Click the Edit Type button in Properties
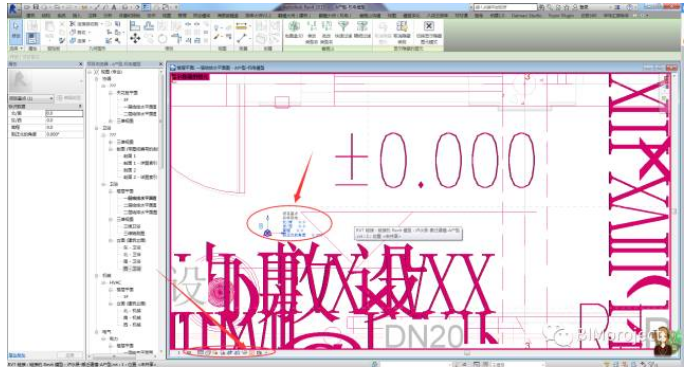The image size is (692, 373). 69,98
